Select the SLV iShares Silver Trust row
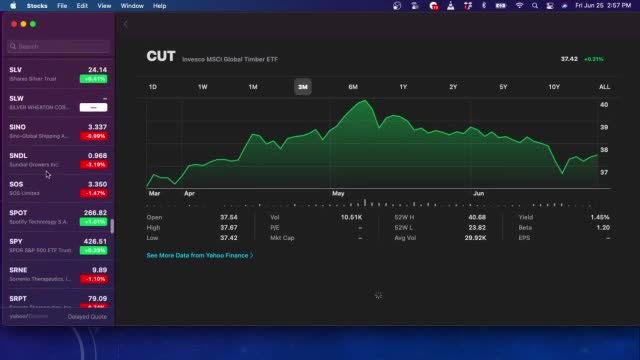 [58, 74]
